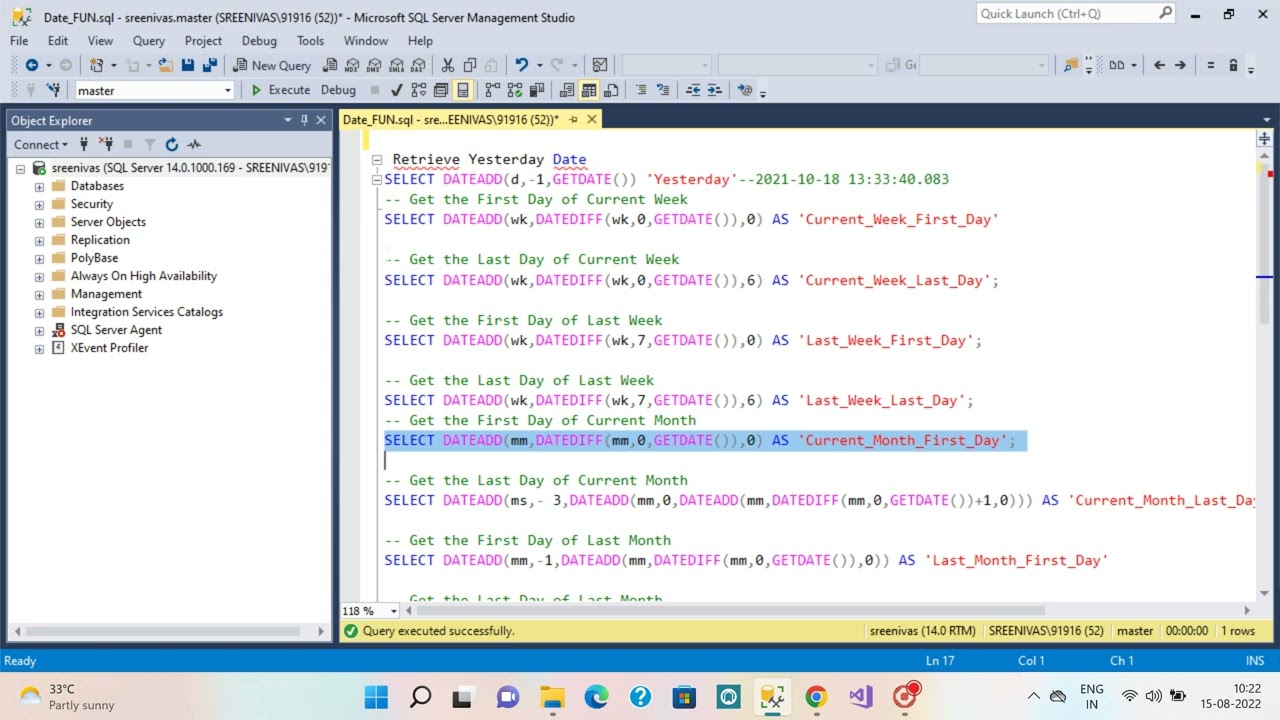Select Results to File mode

coord(611,90)
